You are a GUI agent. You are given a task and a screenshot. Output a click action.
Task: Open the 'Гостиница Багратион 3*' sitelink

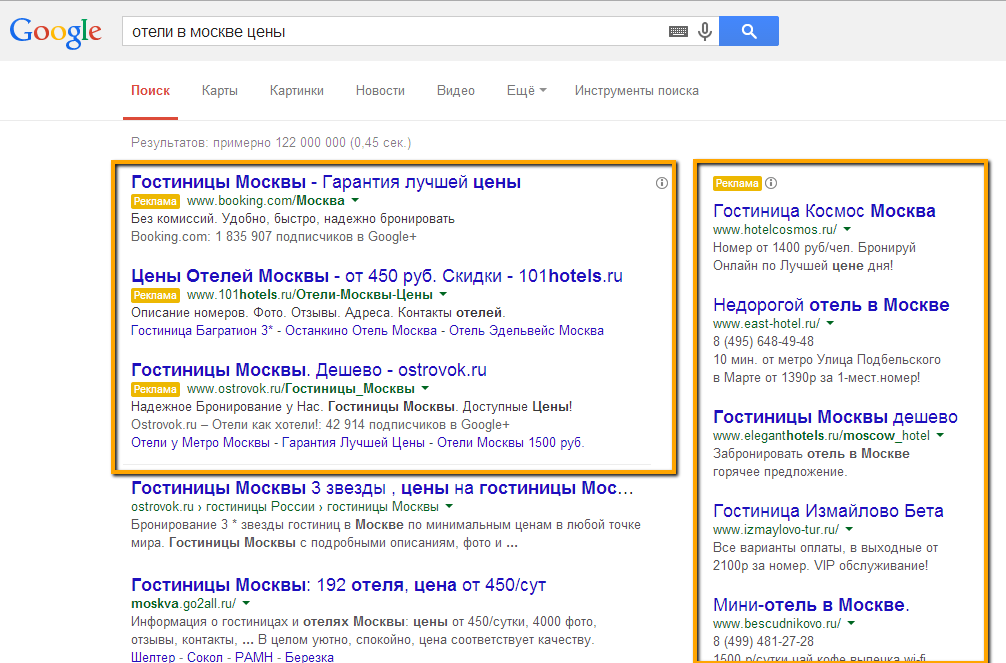pos(202,331)
